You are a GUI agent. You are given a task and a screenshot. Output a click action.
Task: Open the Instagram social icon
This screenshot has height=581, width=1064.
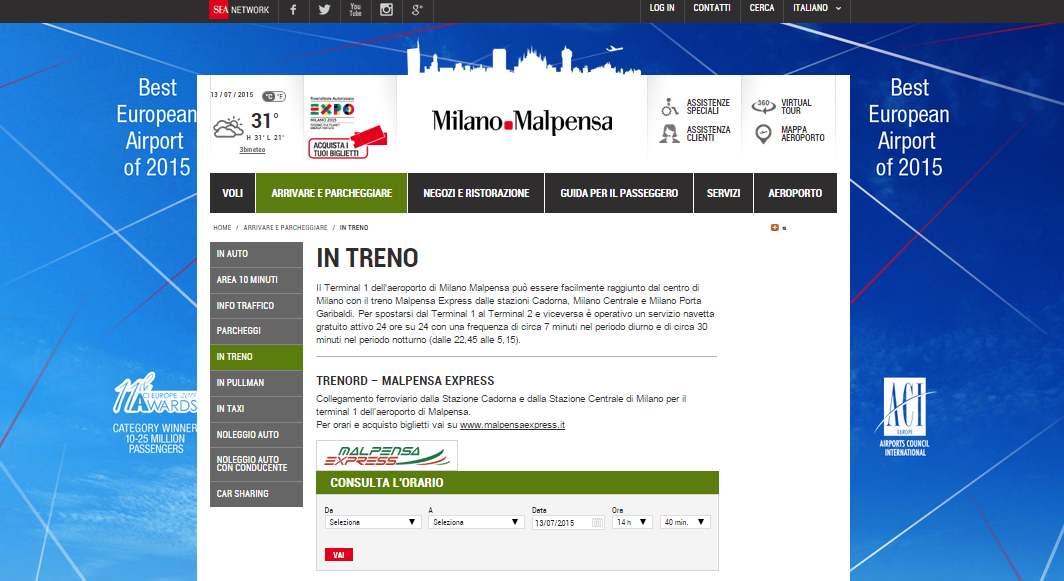point(386,10)
